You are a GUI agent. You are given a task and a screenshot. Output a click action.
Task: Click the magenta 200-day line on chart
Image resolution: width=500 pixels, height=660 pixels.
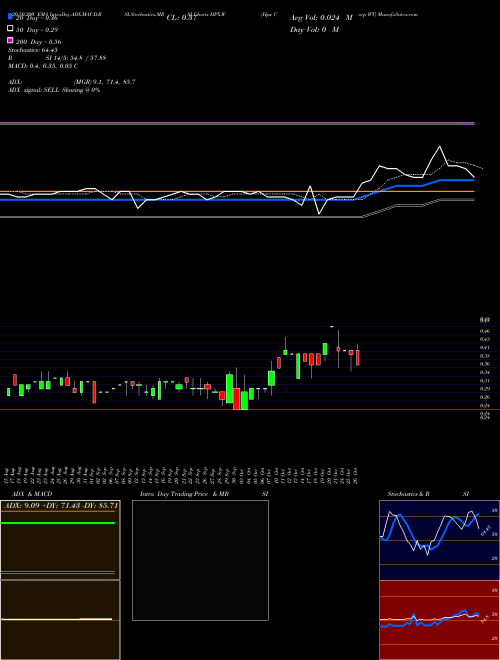(x=237, y=123)
